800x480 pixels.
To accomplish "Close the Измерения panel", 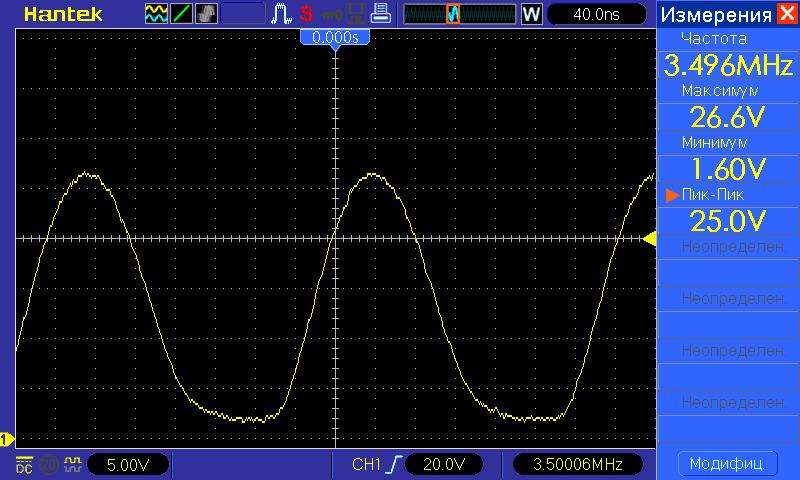I will click(x=787, y=14).
